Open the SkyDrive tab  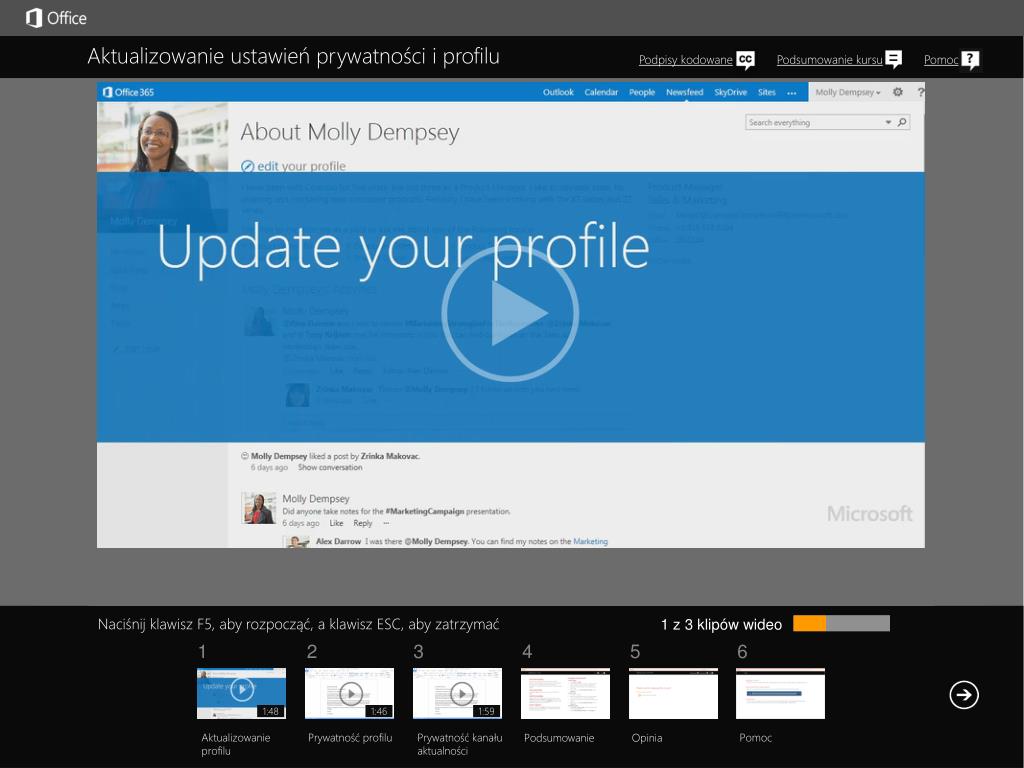point(730,92)
